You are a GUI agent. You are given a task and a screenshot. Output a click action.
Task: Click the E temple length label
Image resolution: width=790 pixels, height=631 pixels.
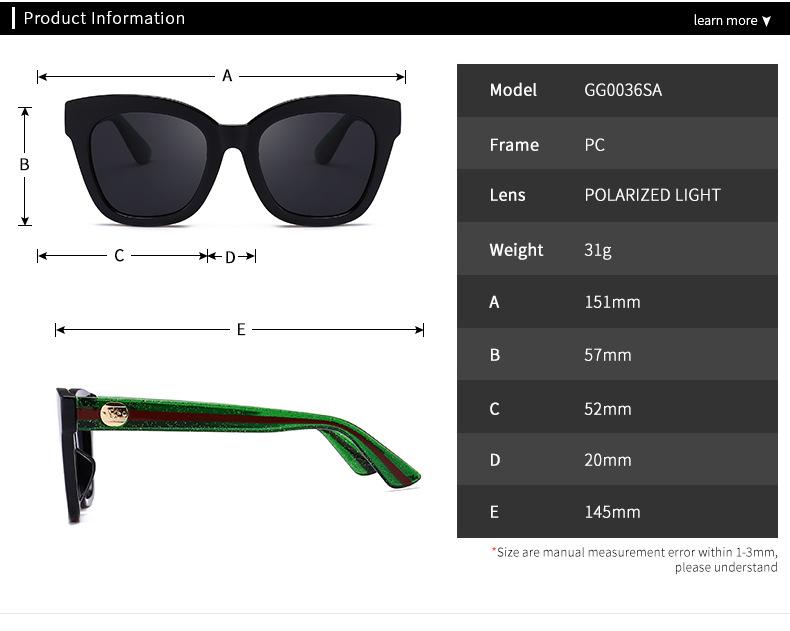tap(241, 330)
